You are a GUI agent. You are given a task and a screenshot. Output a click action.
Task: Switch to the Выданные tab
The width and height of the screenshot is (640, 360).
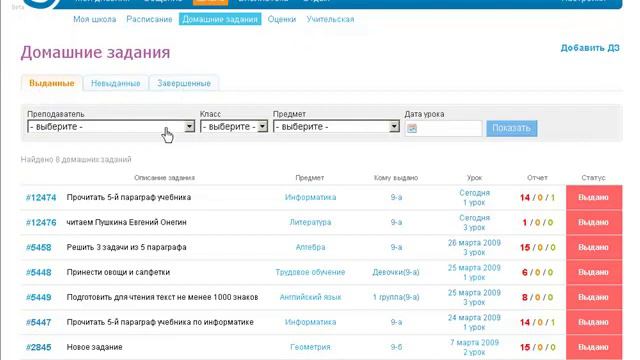click(x=52, y=83)
